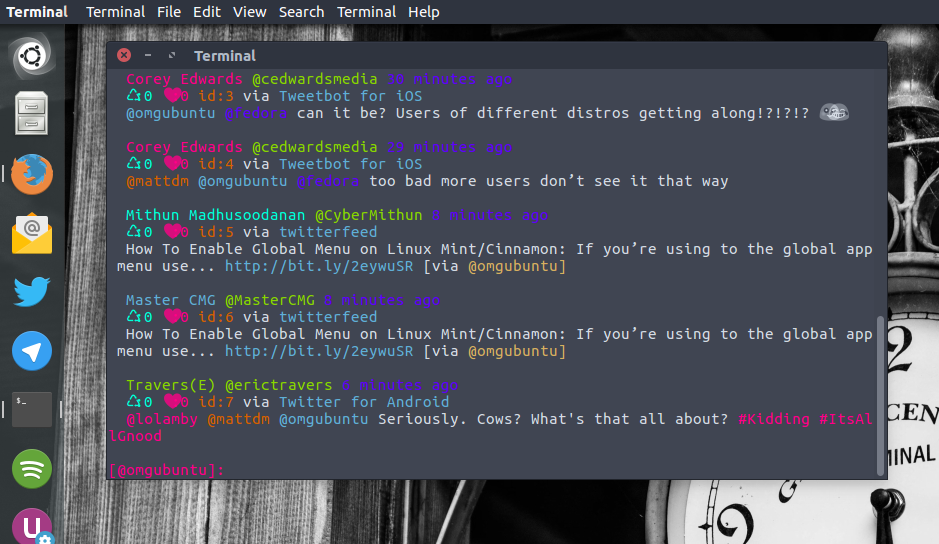The image size is (939, 544).
Task: Click heart icon on tweet id:4
Action: pyautogui.click(x=172, y=164)
